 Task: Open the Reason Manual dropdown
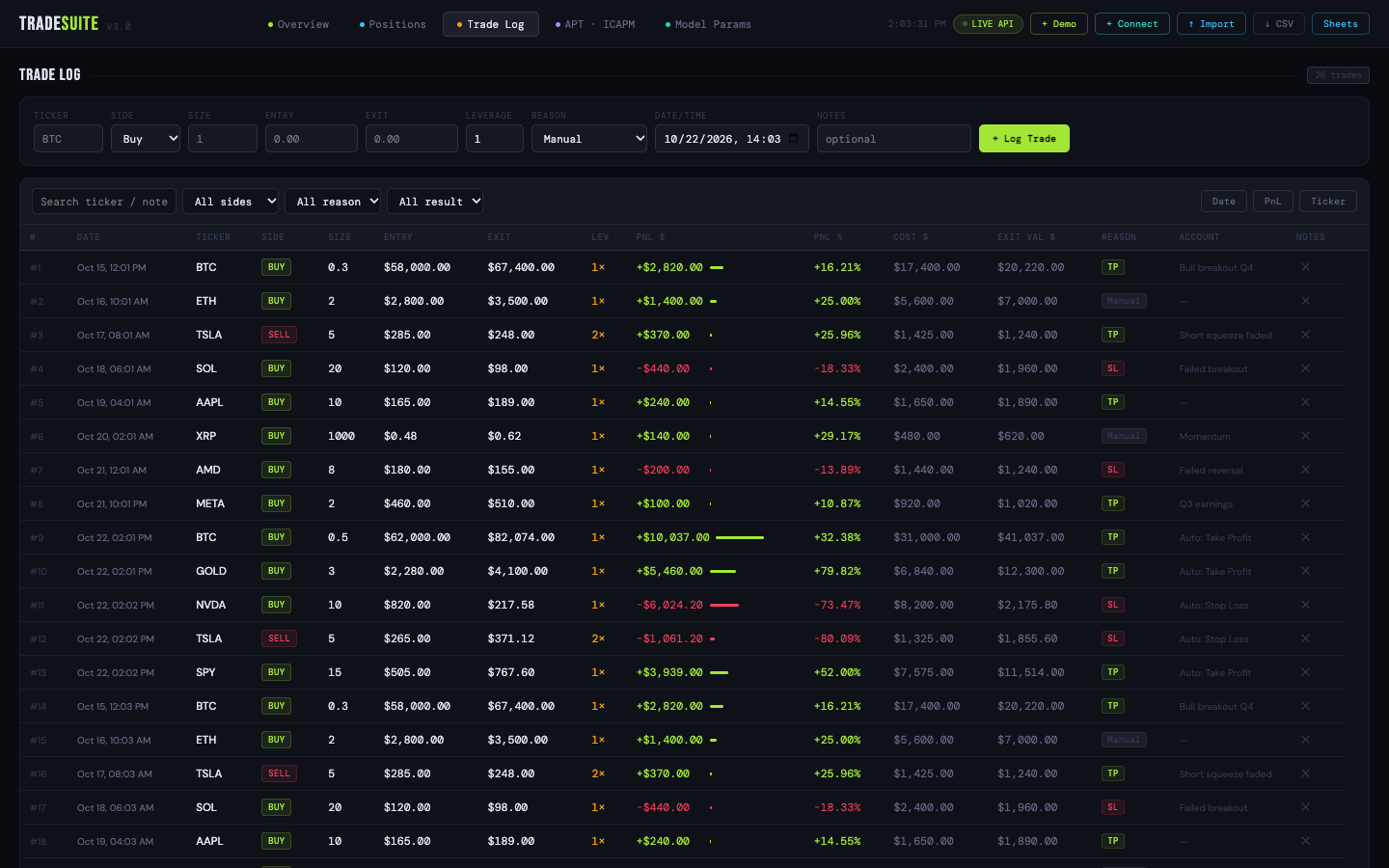coord(589,139)
